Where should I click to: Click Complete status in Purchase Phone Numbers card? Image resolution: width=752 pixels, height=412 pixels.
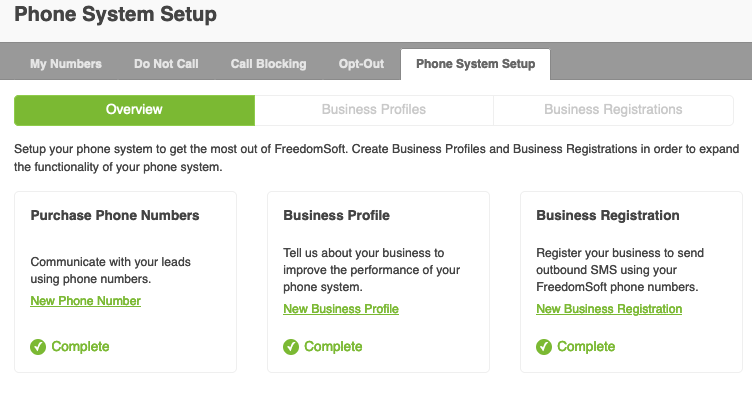pos(80,347)
